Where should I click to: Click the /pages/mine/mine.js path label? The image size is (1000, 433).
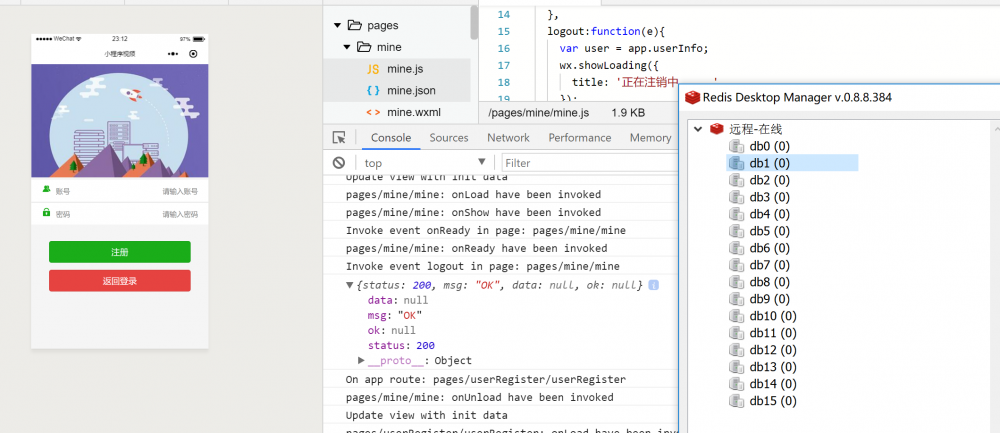539,113
